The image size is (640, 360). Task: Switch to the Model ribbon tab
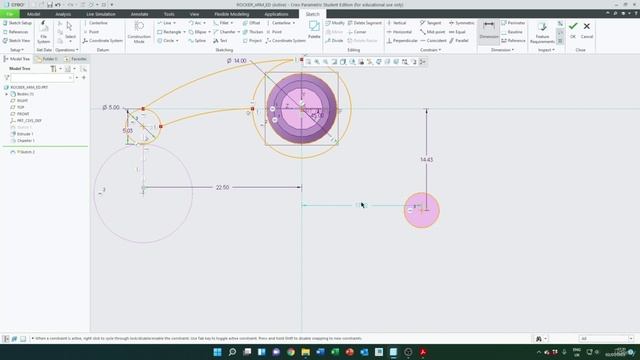coord(33,14)
